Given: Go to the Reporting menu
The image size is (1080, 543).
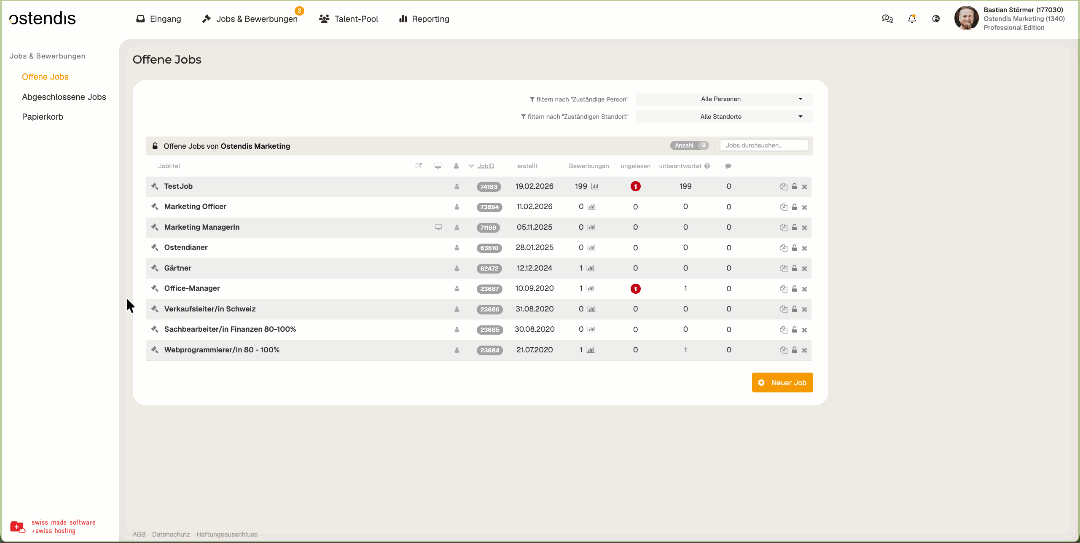Looking at the screenshot, I should click(x=424, y=19).
